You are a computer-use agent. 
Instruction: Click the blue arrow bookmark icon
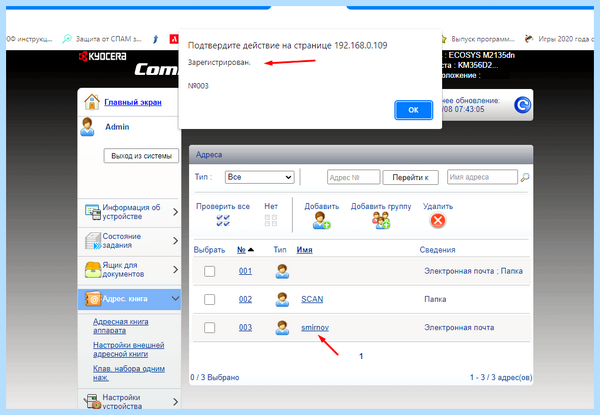[156, 39]
